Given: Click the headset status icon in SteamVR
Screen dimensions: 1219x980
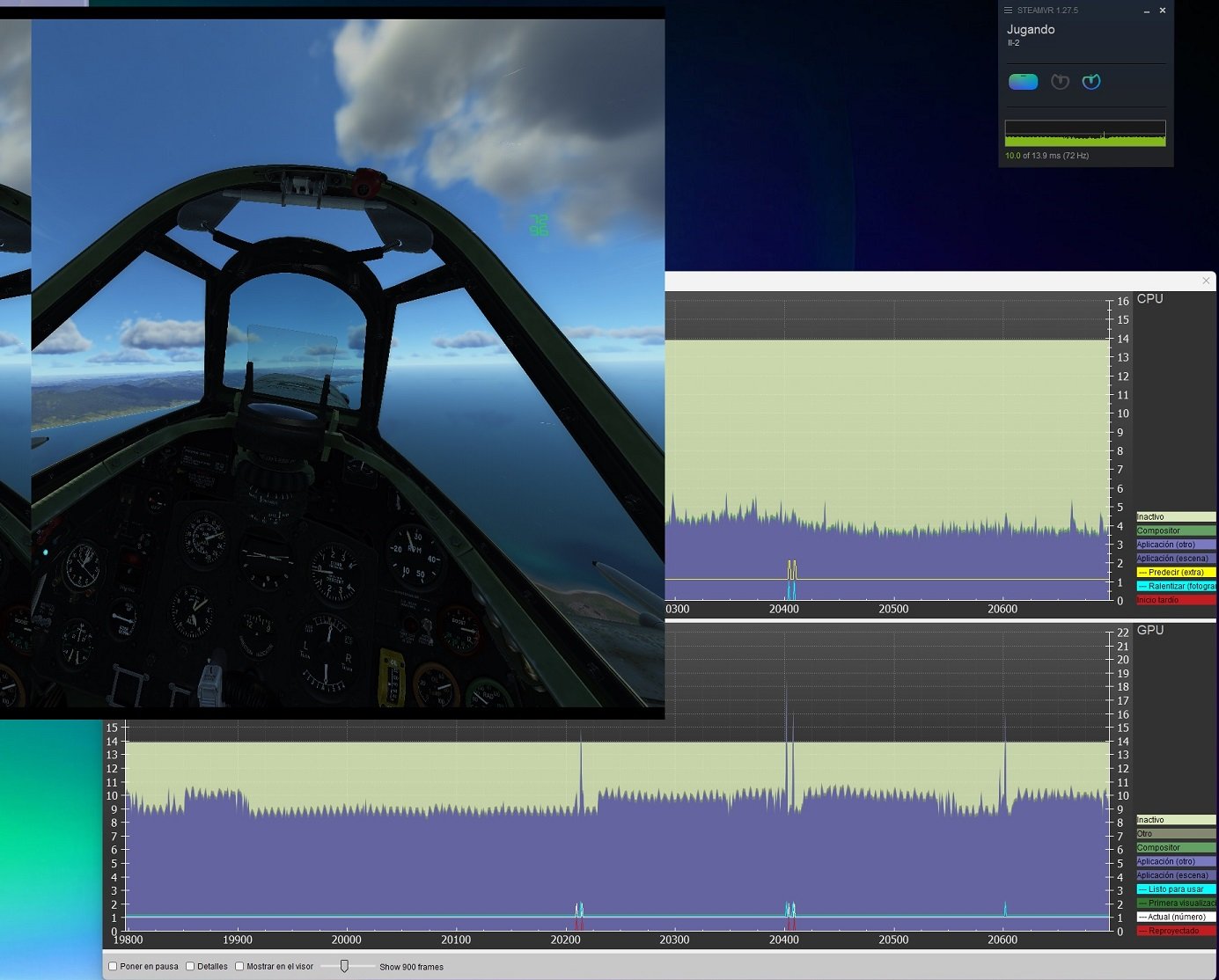Looking at the screenshot, I should (x=1023, y=82).
